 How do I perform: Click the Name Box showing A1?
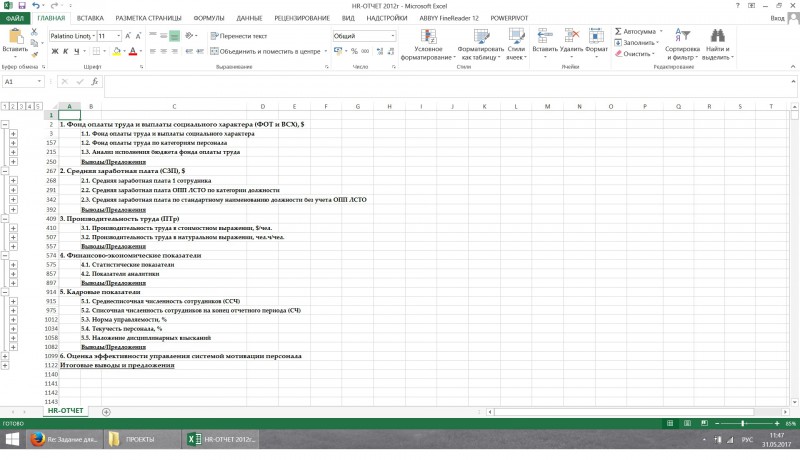click(23, 82)
